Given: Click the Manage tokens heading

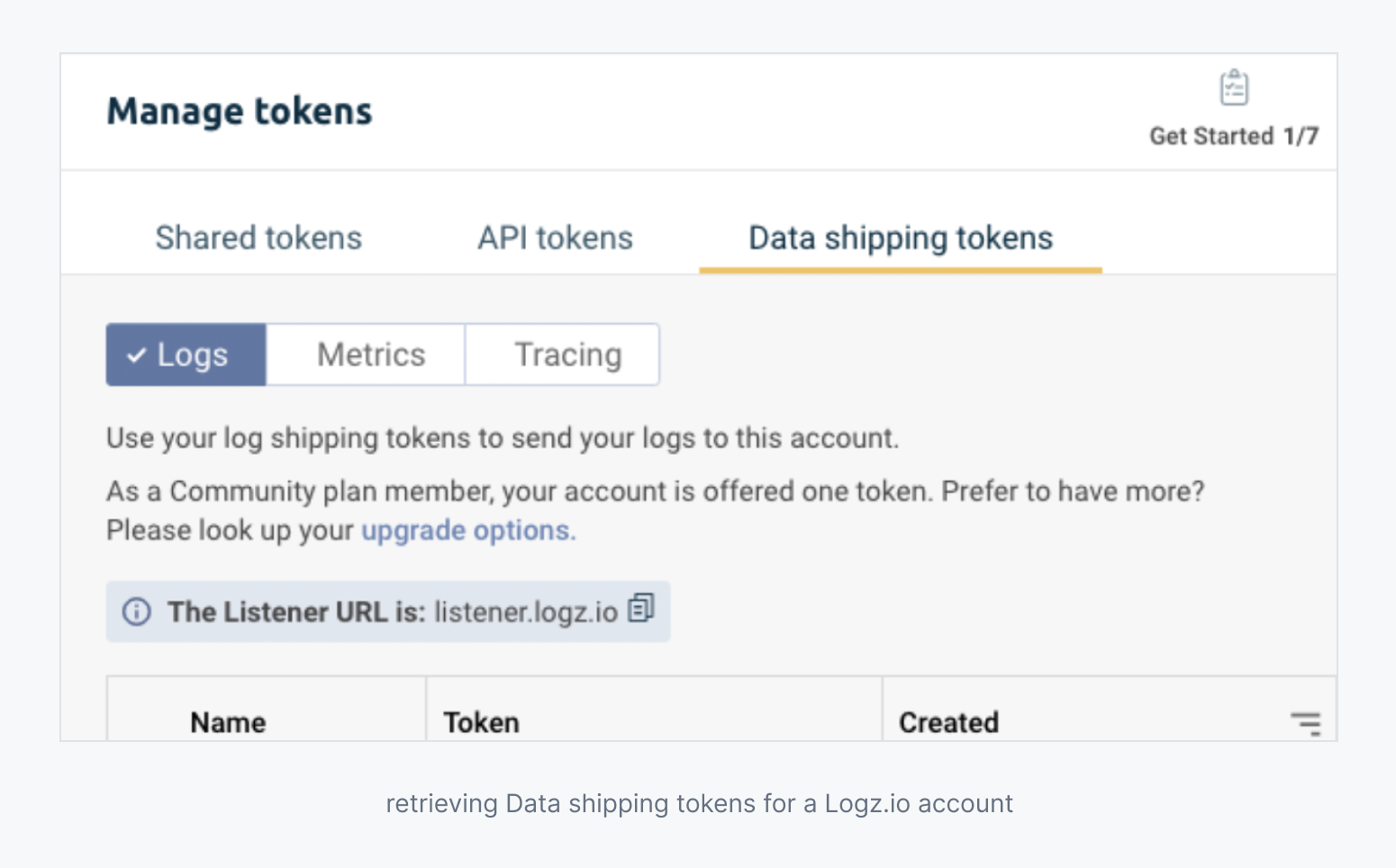Looking at the screenshot, I should (x=240, y=112).
